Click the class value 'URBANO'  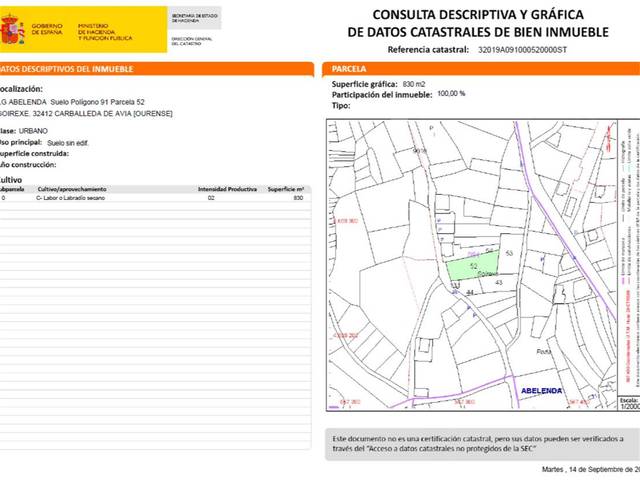pyautogui.click(x=33, y=131)
